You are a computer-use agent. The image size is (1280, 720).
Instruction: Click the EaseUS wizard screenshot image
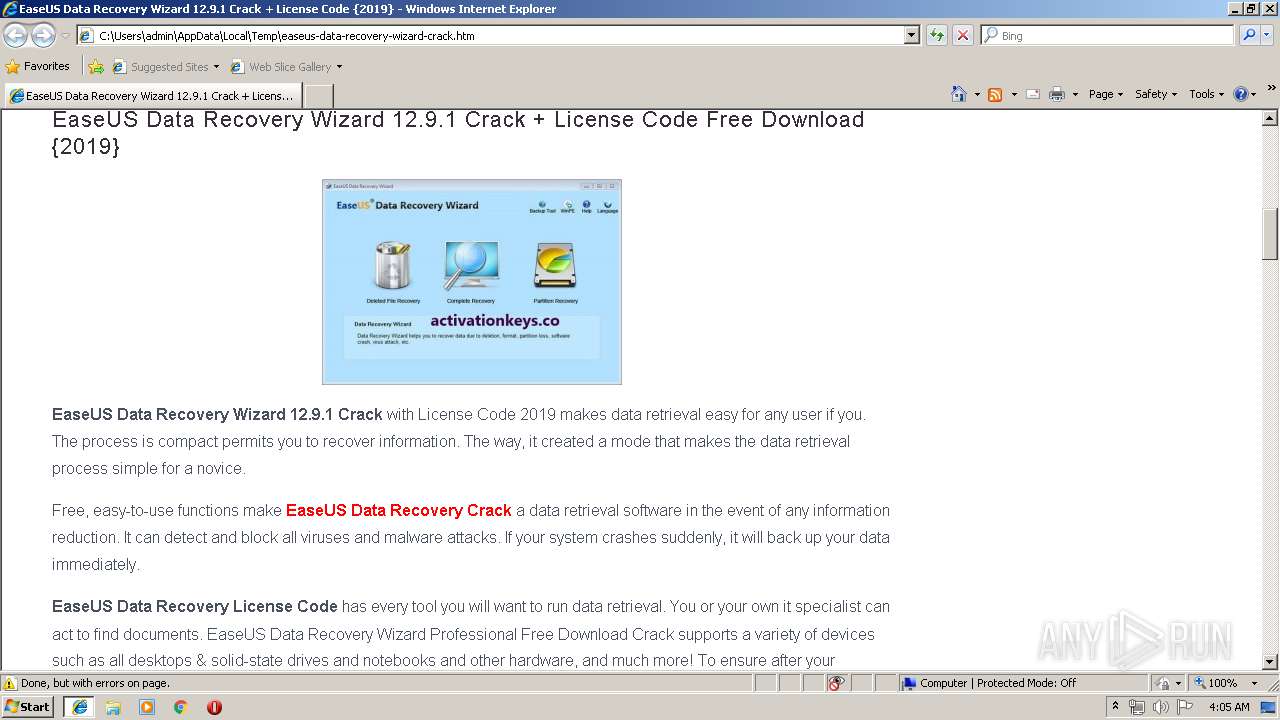(x=472, y=282)
